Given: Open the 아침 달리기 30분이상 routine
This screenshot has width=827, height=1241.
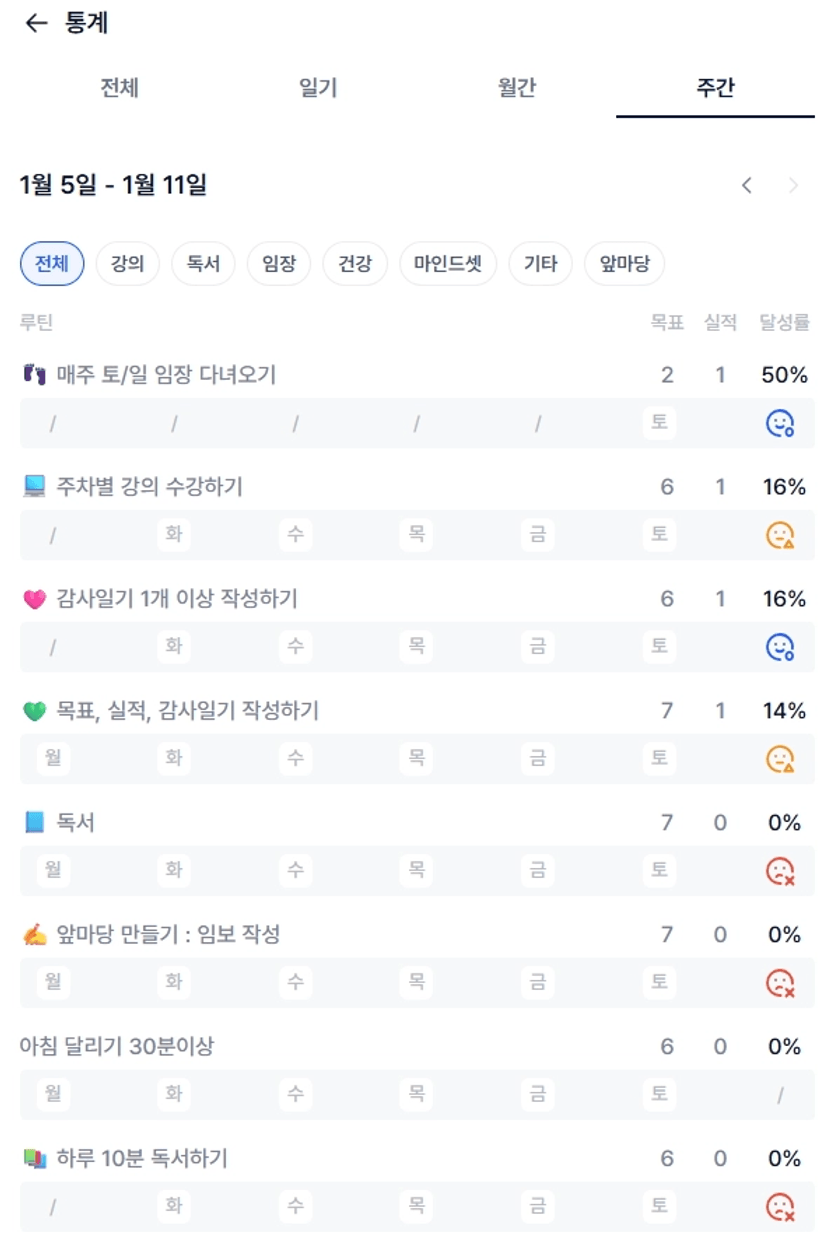Looking at the screenshot, I should [117, 1047].
